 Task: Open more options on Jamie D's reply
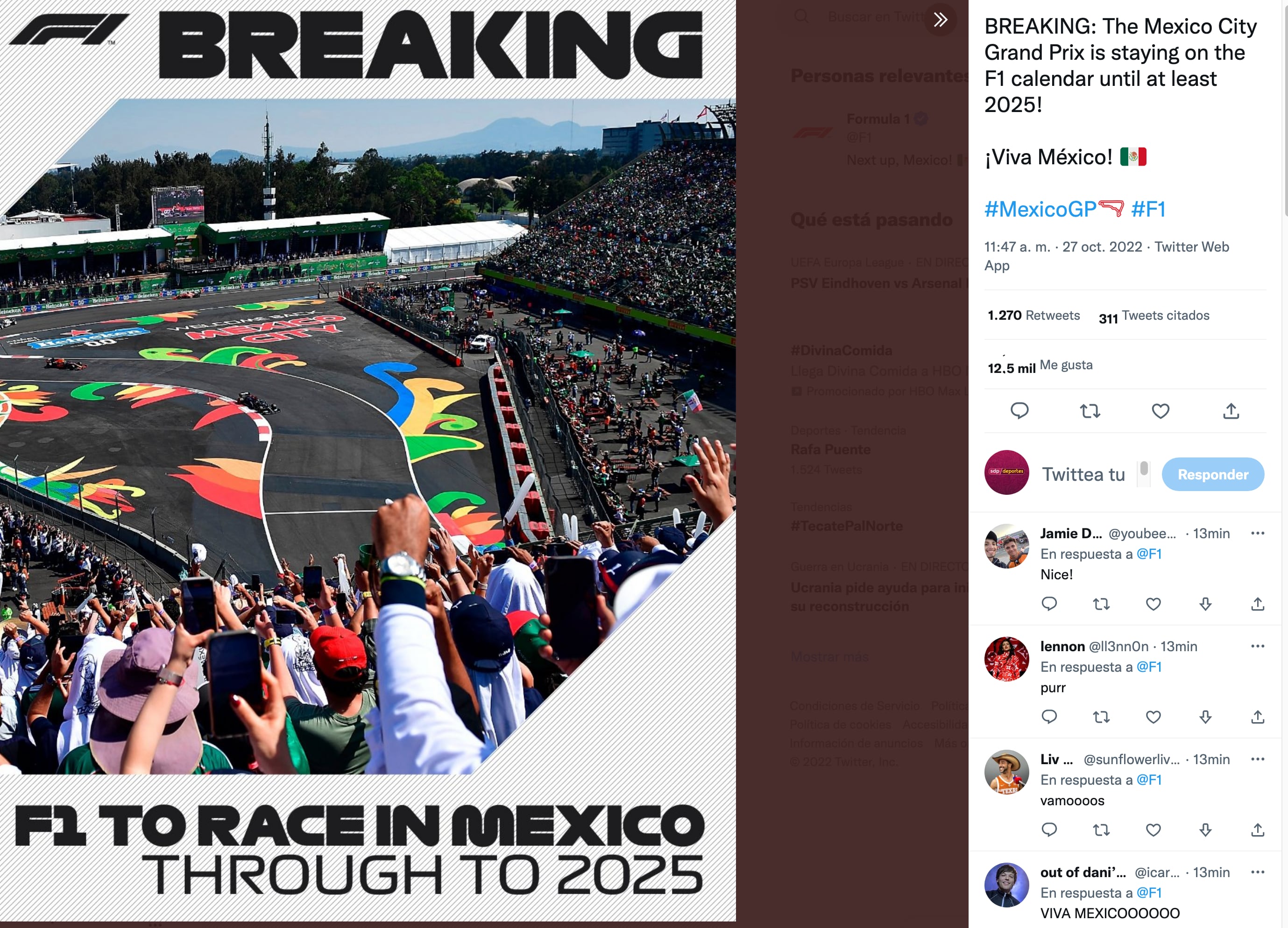[1257, 533]
